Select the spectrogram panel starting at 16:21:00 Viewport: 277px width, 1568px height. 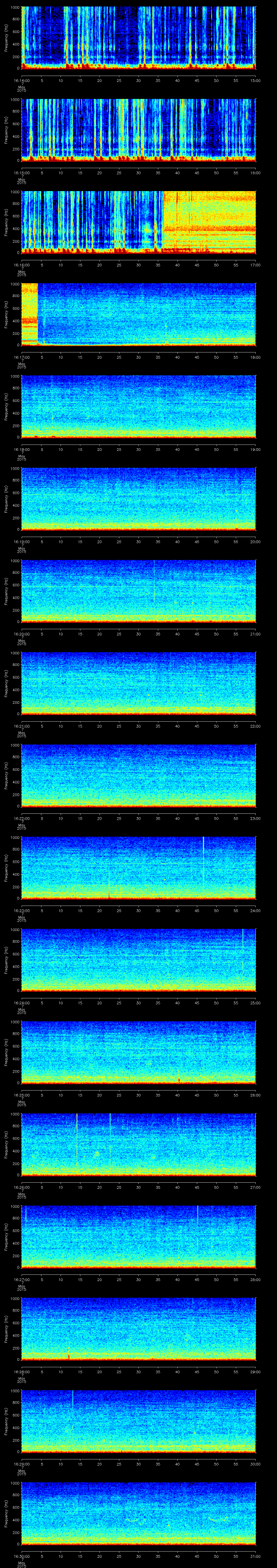pos(138,683)
